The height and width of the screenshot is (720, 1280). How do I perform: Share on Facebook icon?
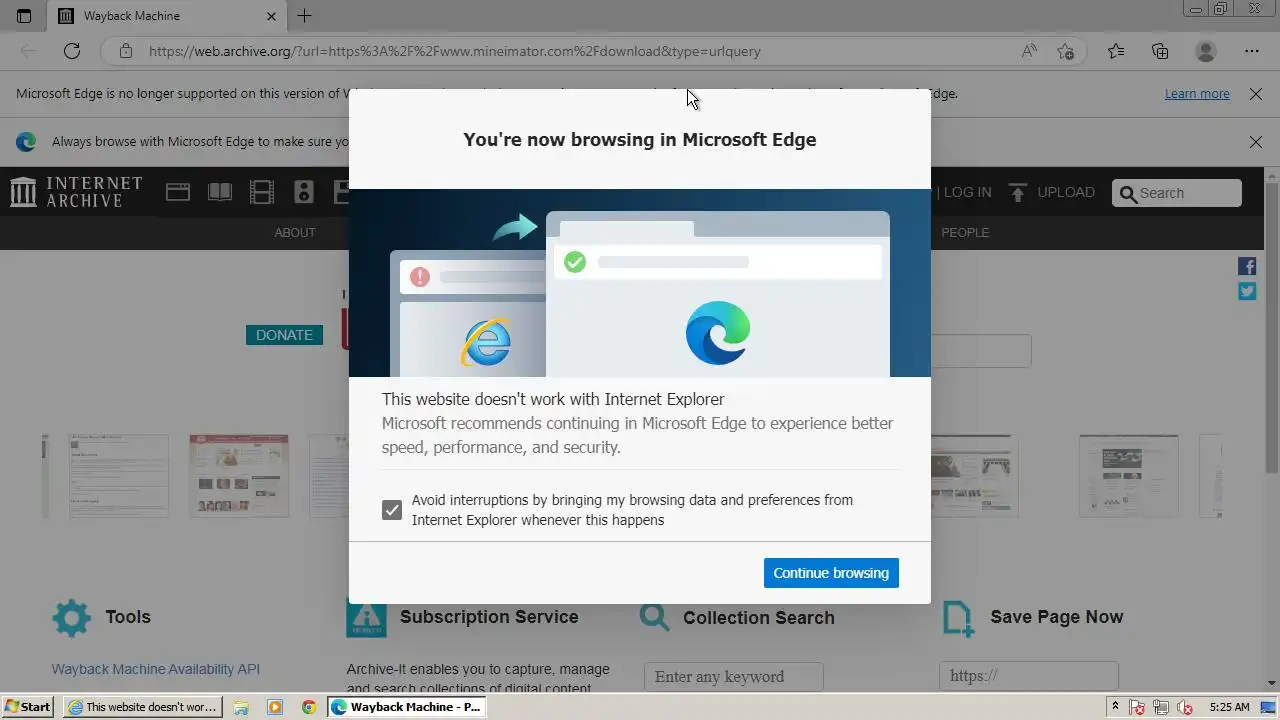[x=1247, y=266]
